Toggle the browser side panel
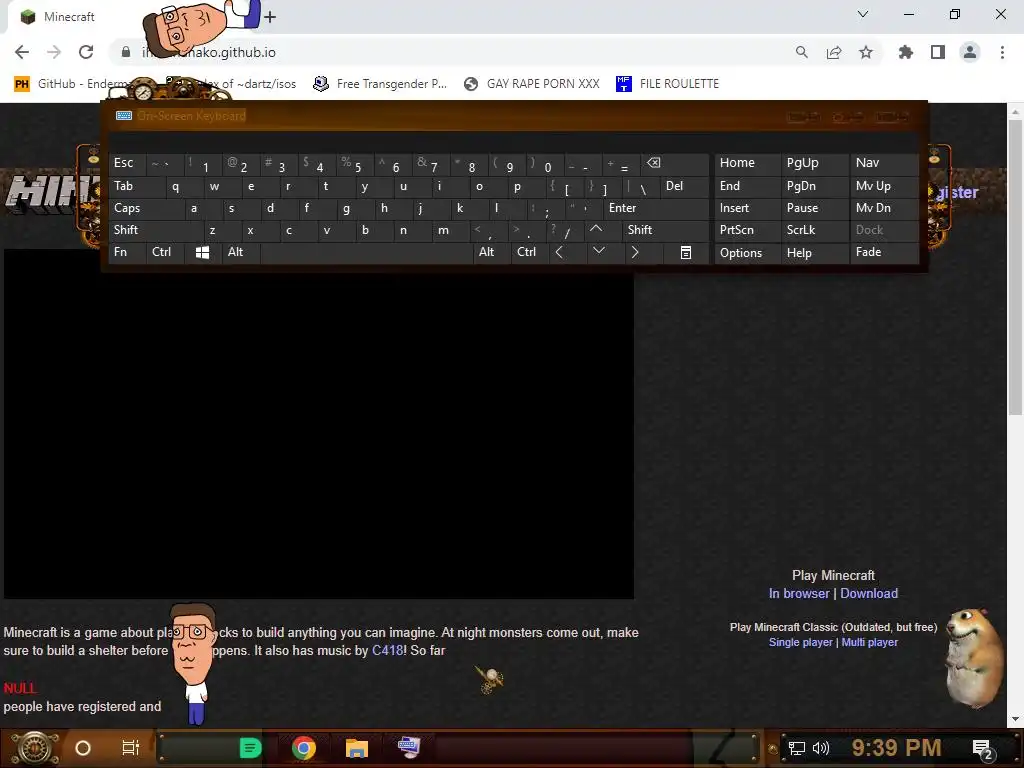The width and height of the screenshot is (1024, 768). coord(938,52)
